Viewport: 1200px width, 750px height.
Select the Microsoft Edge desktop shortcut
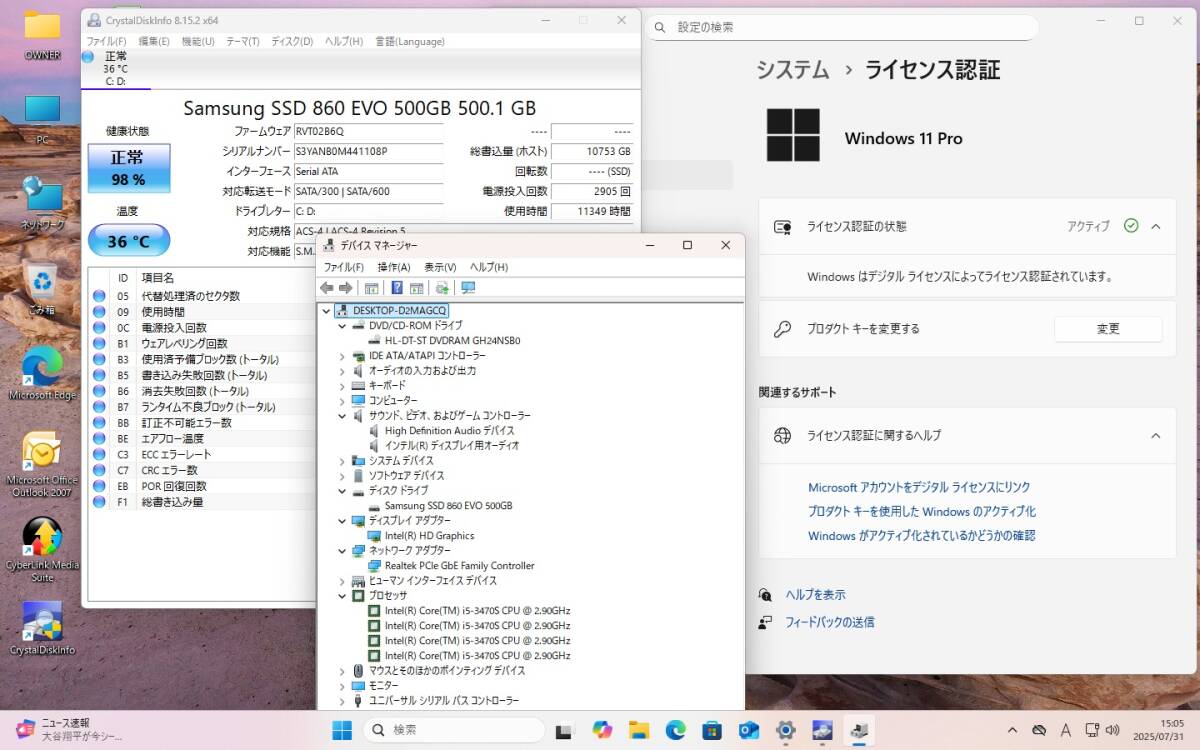(42, 372)
